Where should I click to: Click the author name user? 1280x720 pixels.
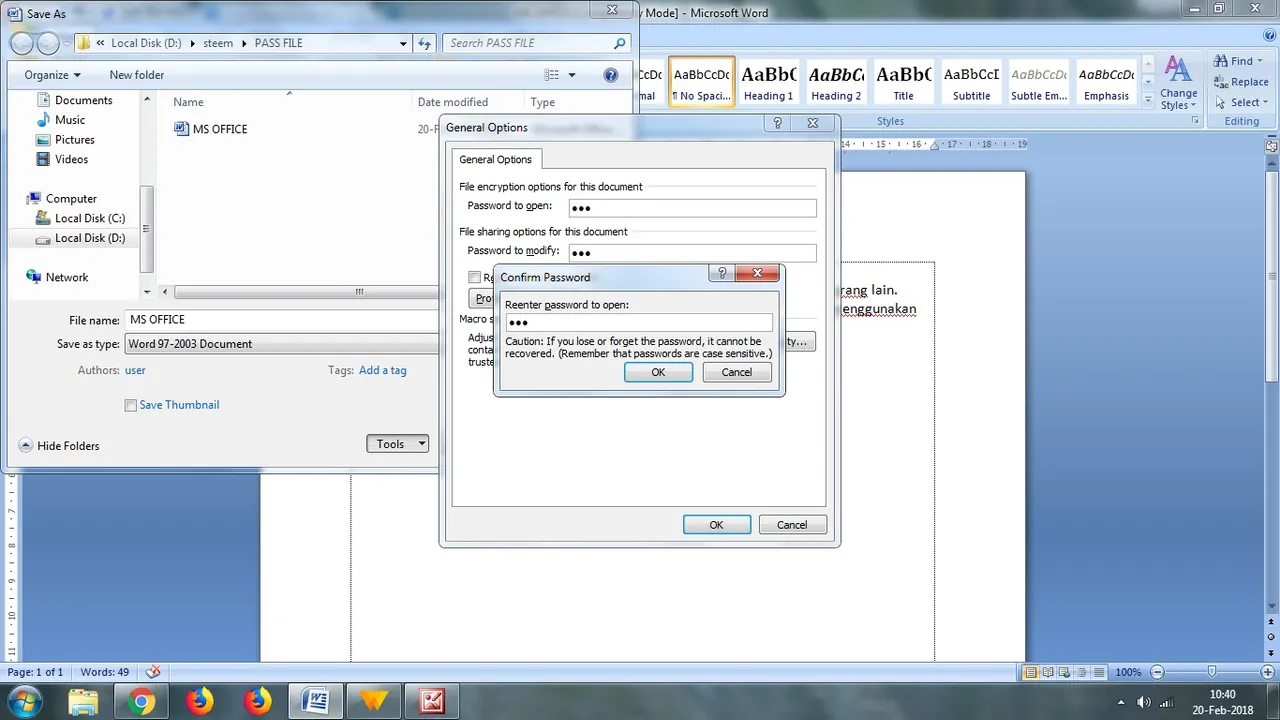[x=135, y=370]
